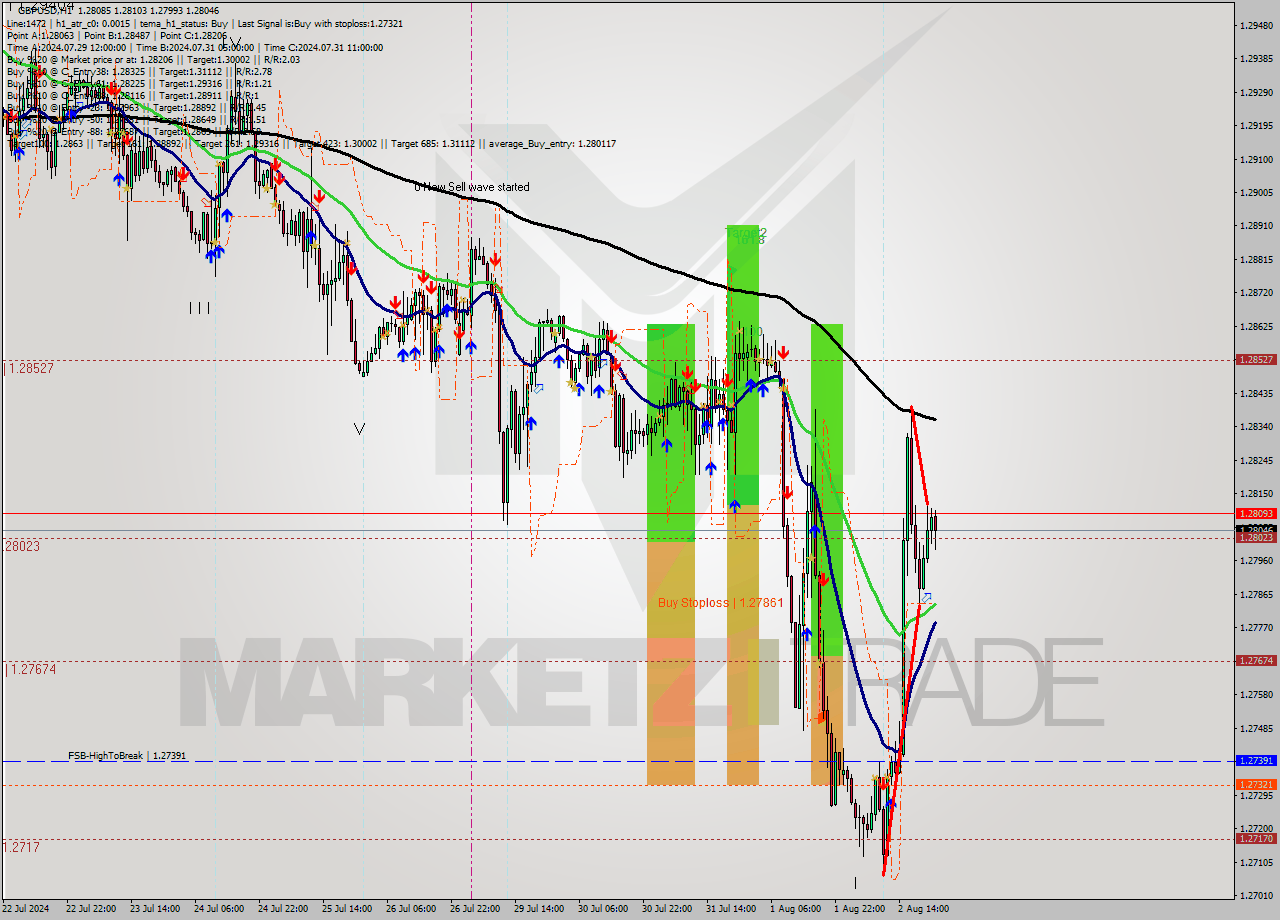1280x920 pixels.
Task: Click the 'Target 685: 1.31112' text
Action: [434, 144]
